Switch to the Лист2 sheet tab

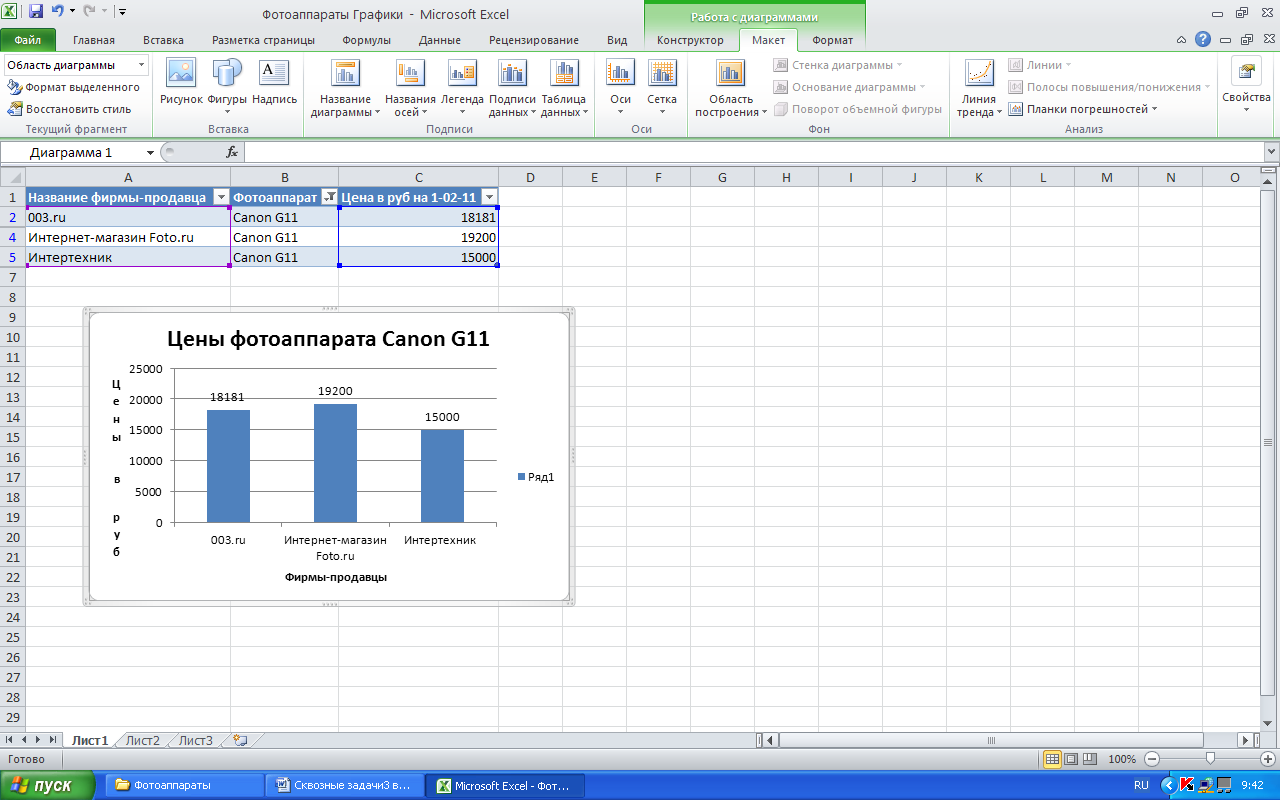(x=142, y=741)
